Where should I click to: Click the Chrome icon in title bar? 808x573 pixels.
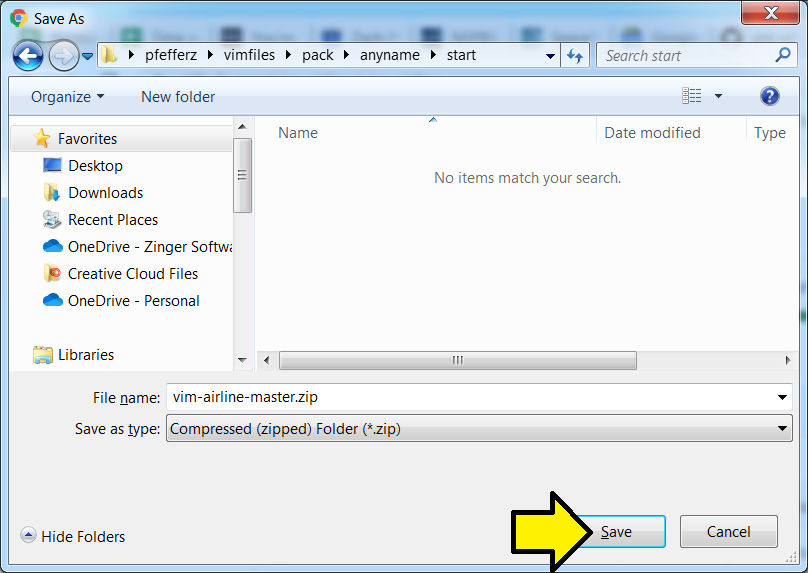[19, 18]
